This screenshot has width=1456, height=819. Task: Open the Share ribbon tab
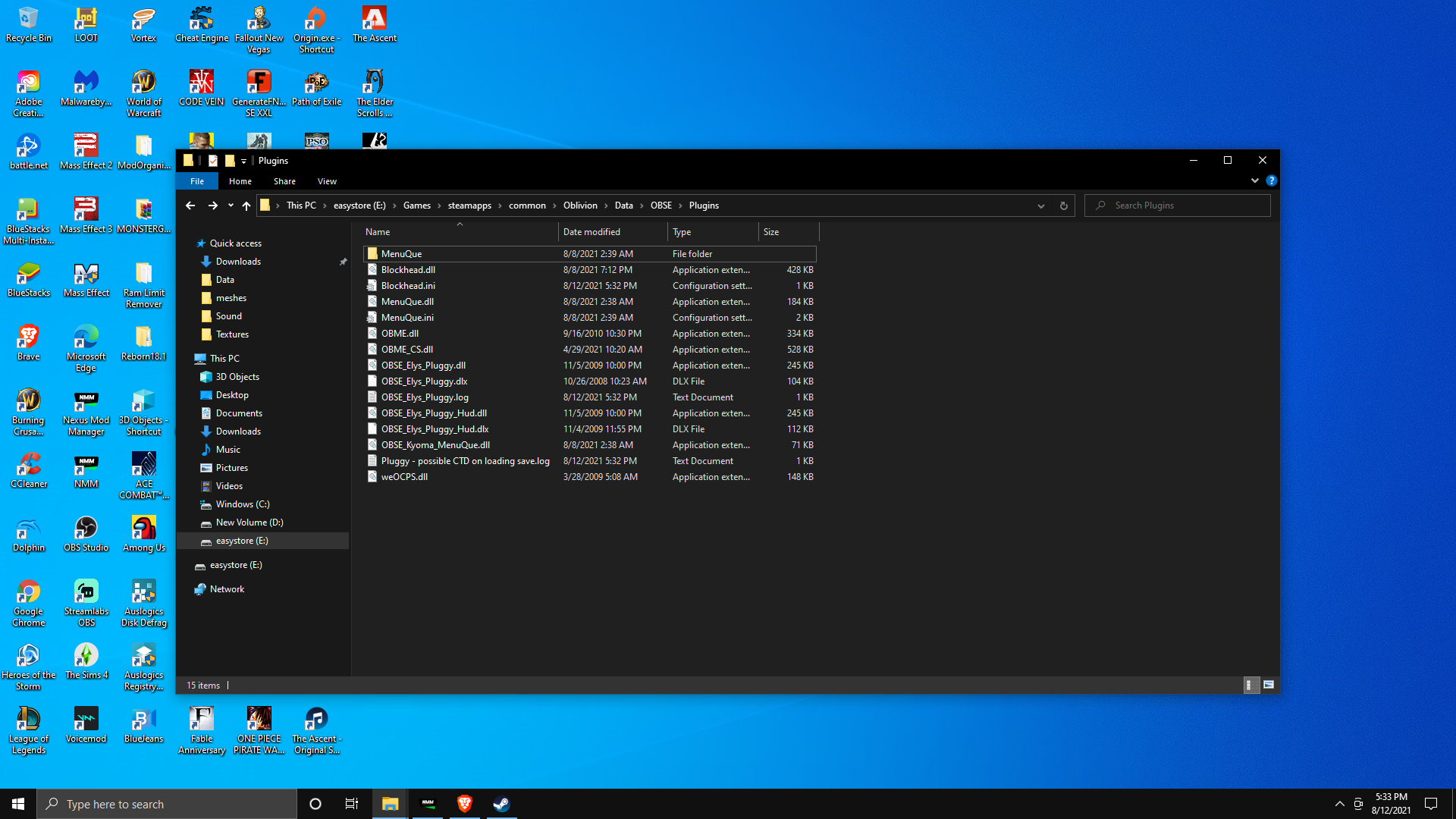284,181
